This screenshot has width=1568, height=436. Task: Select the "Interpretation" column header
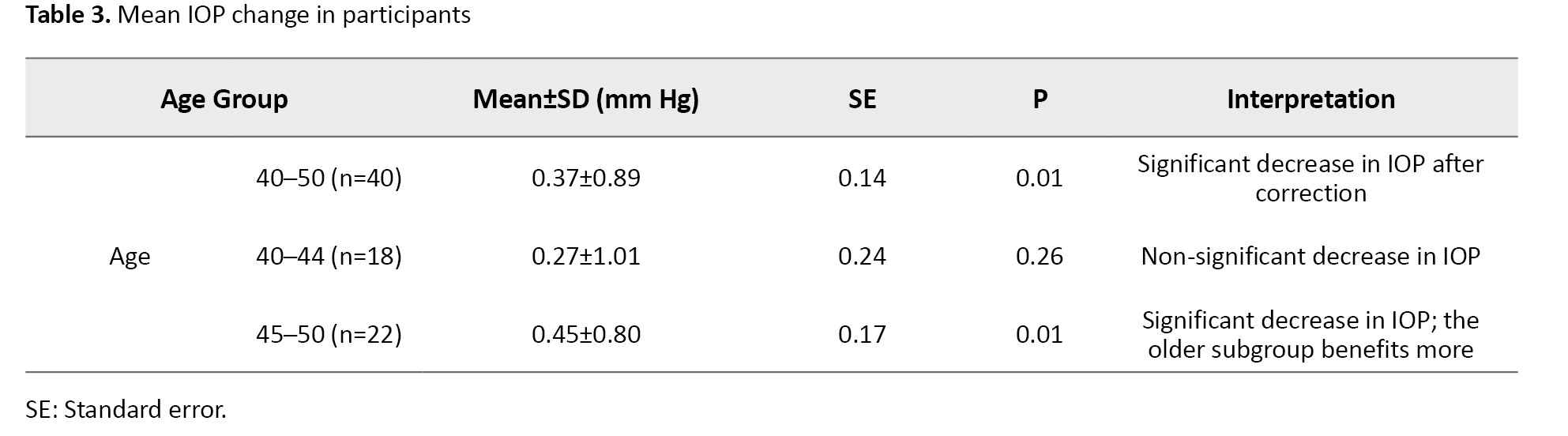point(1310,100)
